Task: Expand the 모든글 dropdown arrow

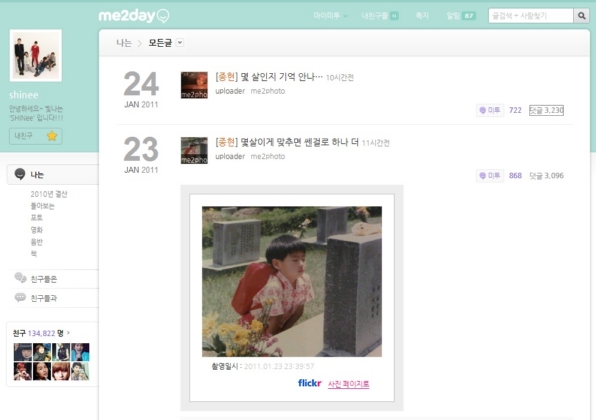Action: click(x=180, y=43)
